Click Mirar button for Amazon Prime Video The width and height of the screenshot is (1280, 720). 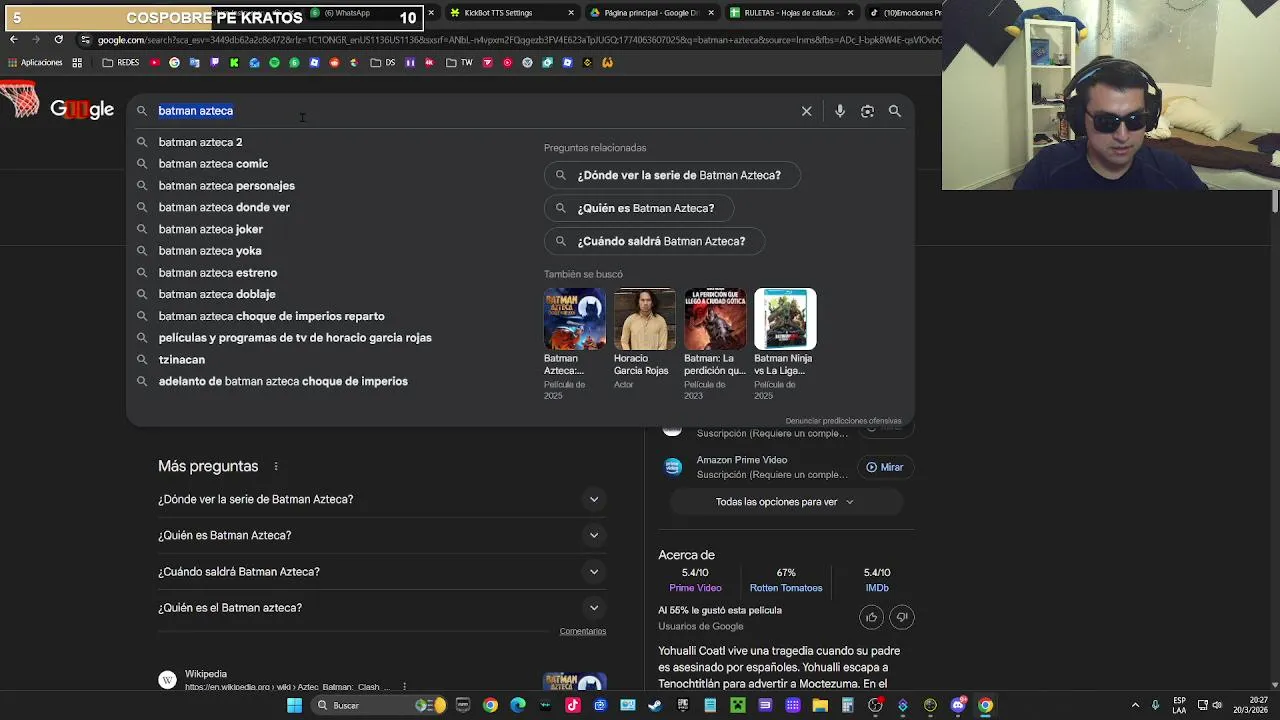click(x=885, y=467)
